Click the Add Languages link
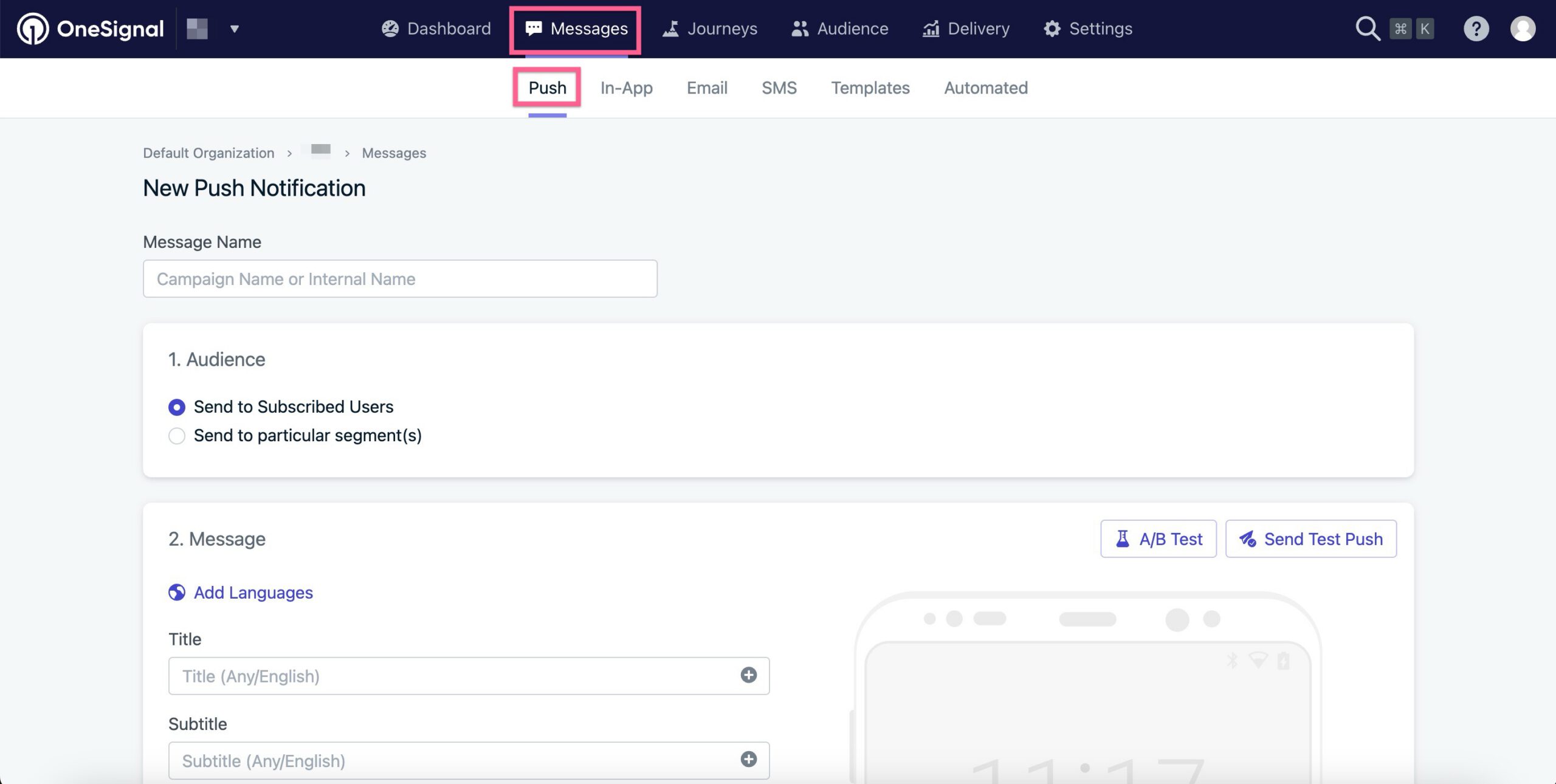 pyautogui.click(x=253, y=593)
